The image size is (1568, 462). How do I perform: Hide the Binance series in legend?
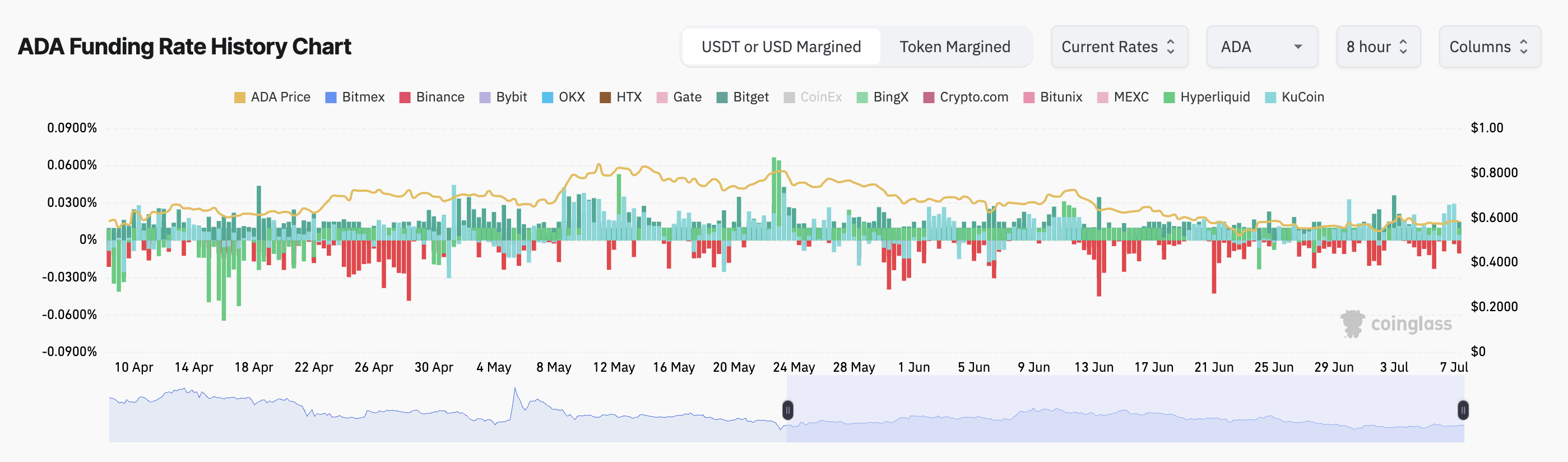click(432, 98)
